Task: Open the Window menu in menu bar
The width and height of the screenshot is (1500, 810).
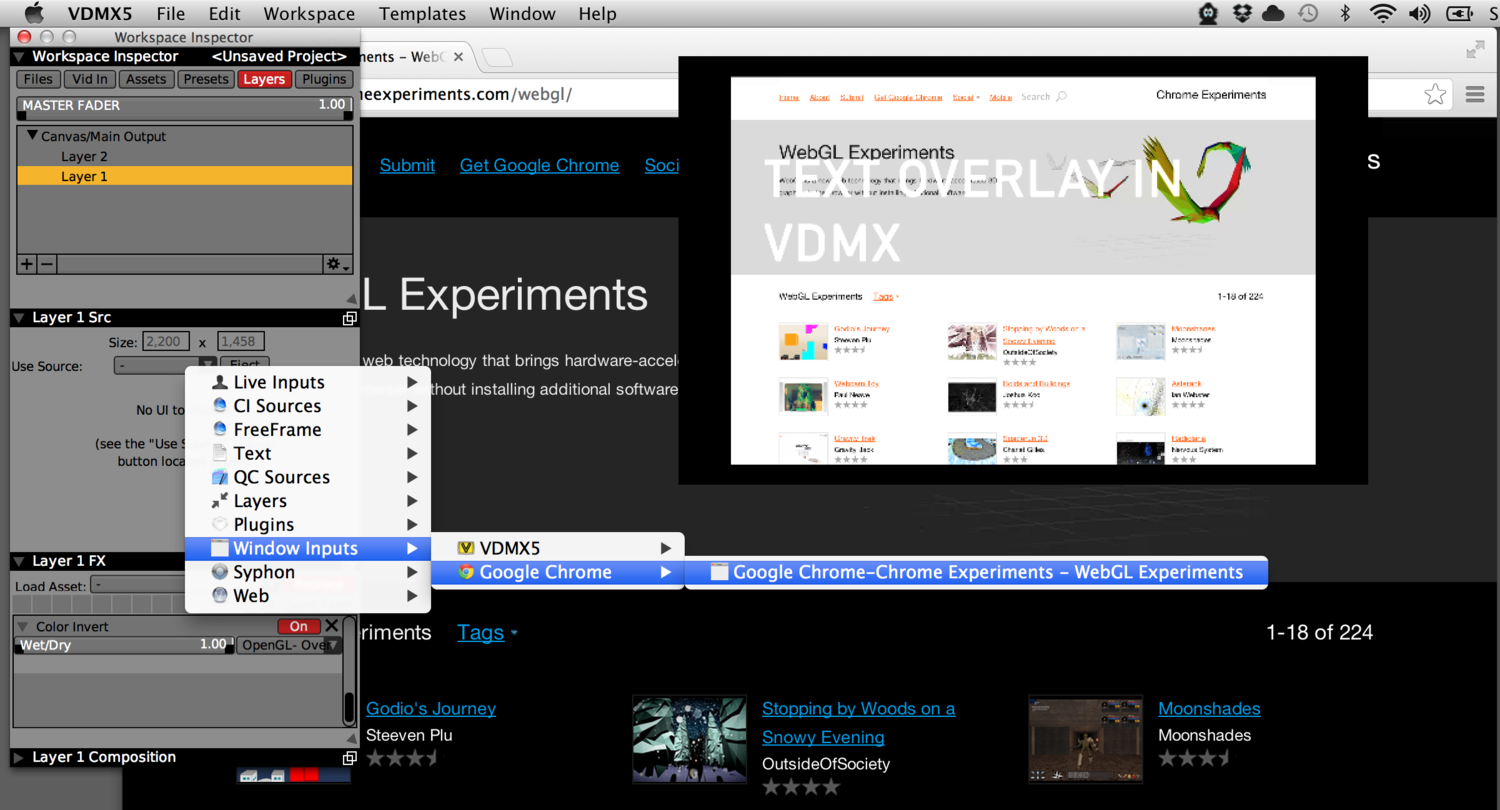Action: tap(522, 14)
